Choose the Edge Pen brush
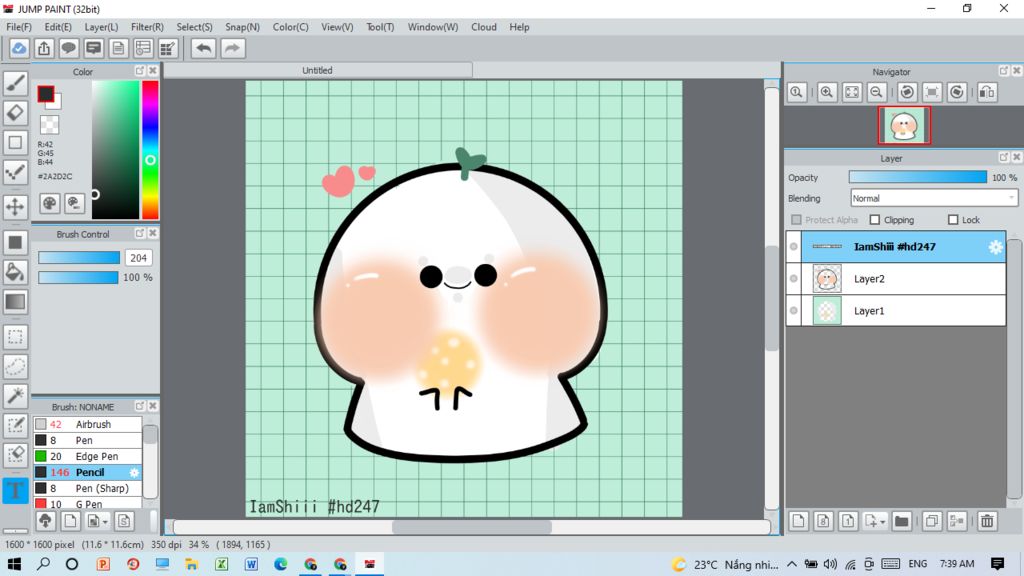Viewport: 1024px width, 576px height. [88, 456]
